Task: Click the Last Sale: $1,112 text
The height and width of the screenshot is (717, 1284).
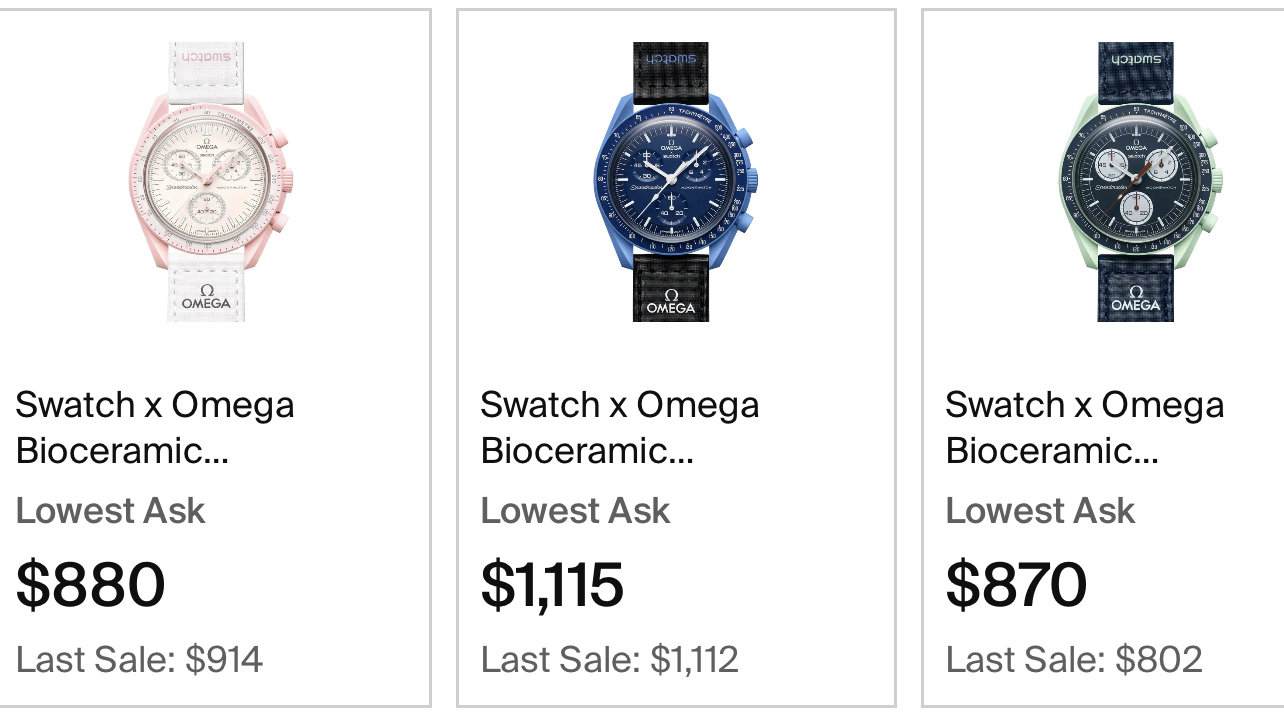Action: [x=609, y=660]
